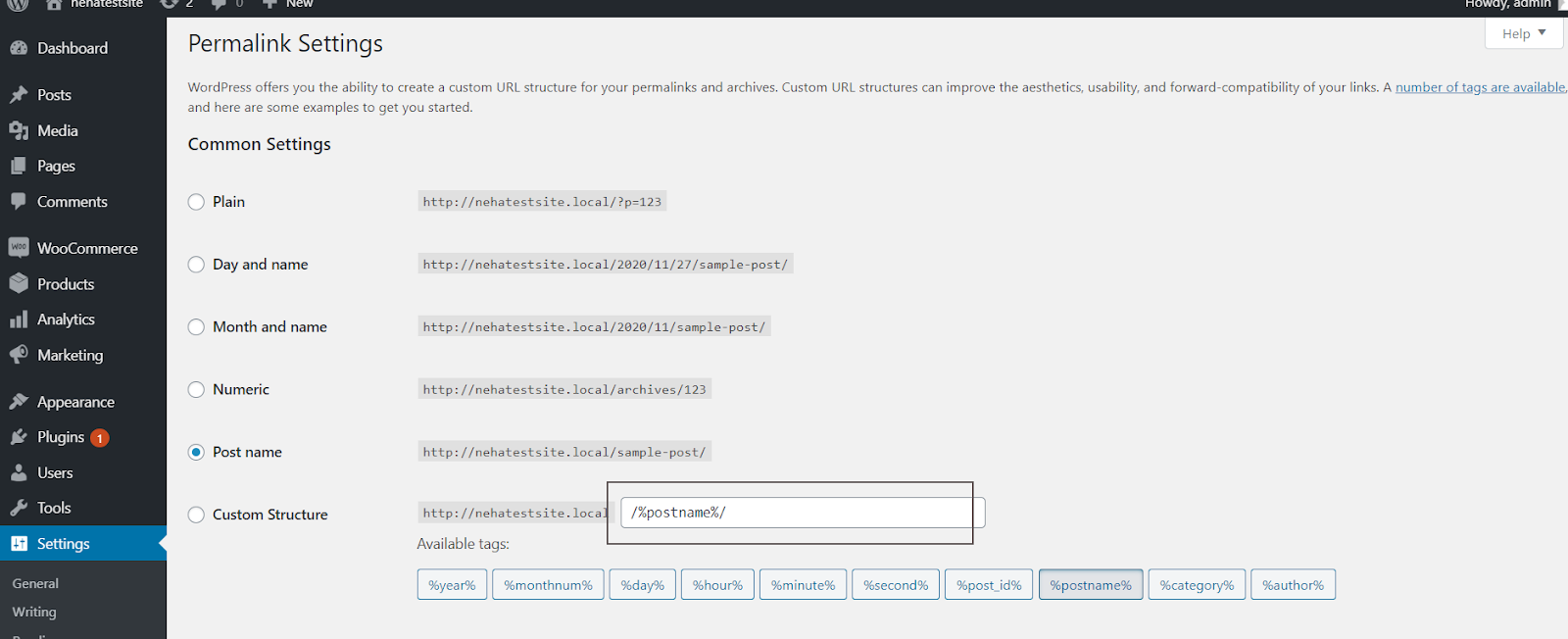Open the number of tags available link

[x=1480, y=87]
